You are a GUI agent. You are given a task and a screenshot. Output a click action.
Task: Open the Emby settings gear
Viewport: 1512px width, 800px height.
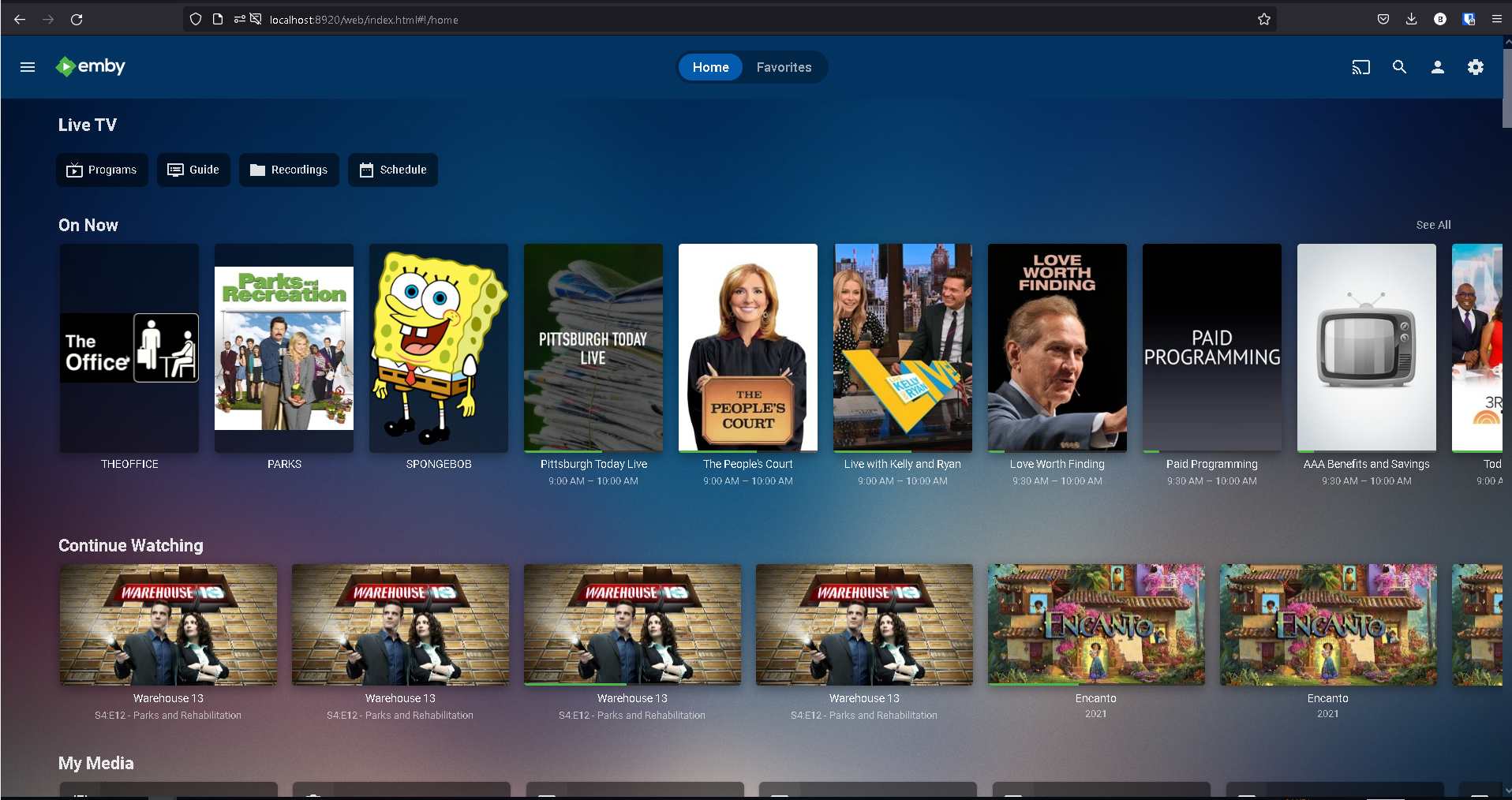(1476, 67)
